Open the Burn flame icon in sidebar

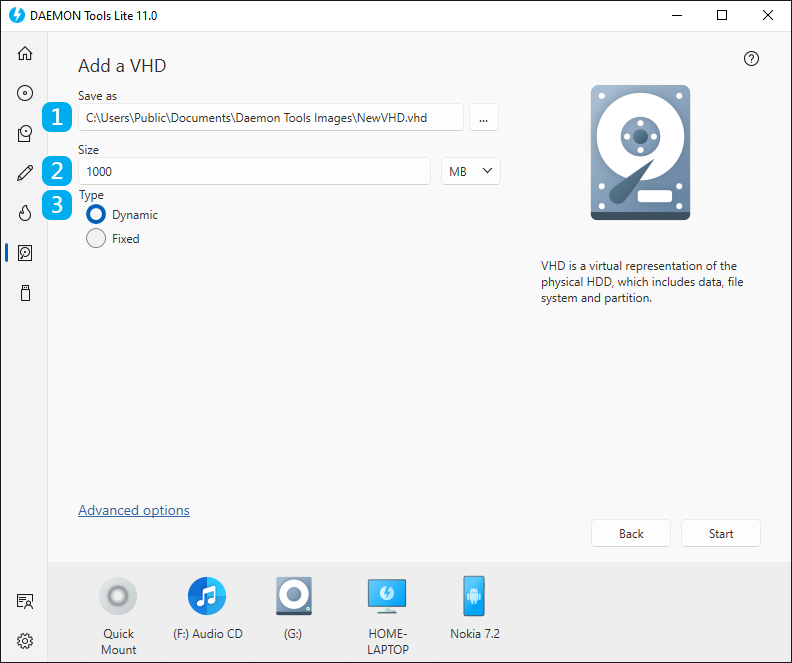(25, 213)
